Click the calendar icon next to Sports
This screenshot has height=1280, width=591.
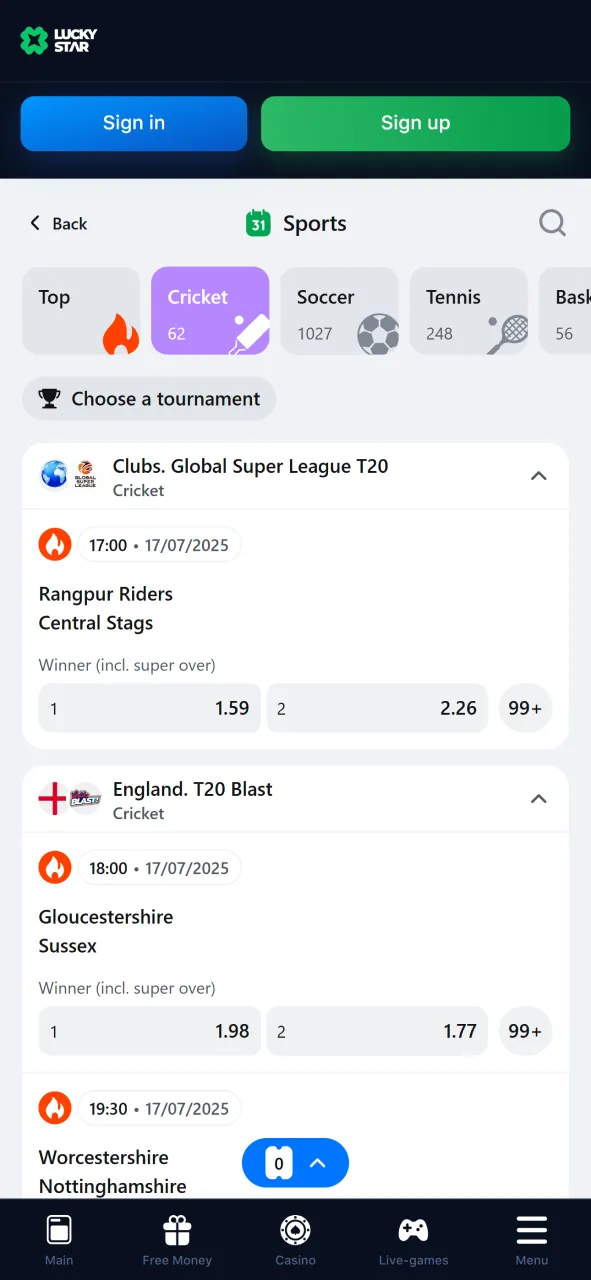(x=258, y=223)
